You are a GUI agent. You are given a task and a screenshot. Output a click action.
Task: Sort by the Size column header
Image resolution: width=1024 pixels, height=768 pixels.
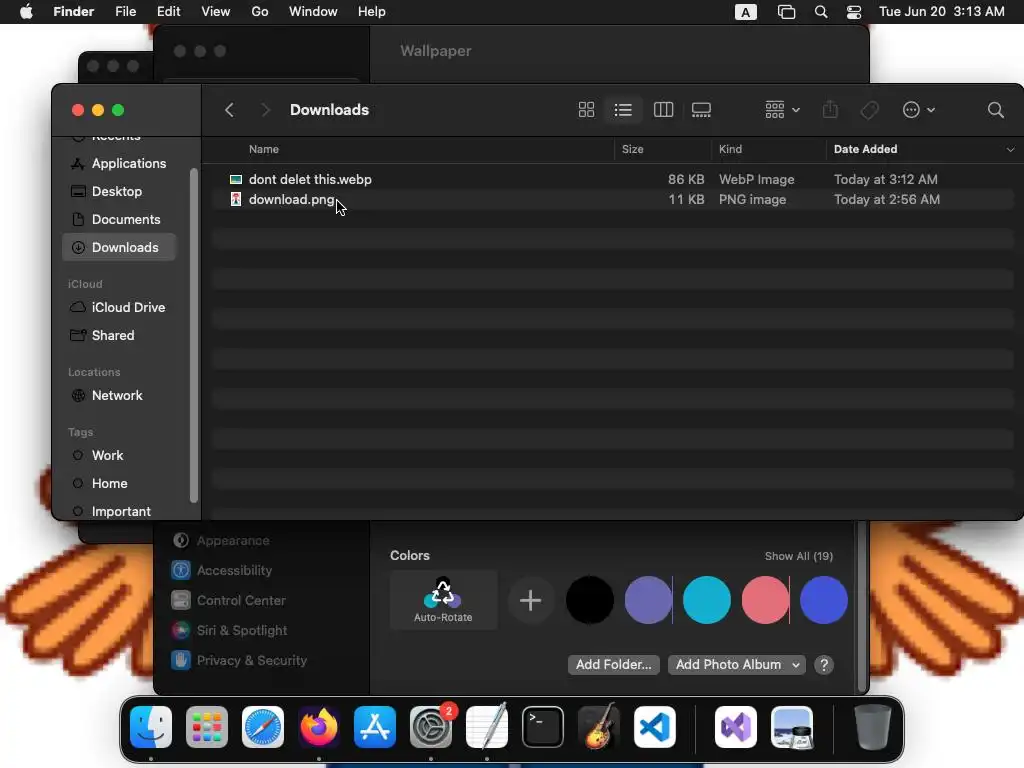(632, 149)
